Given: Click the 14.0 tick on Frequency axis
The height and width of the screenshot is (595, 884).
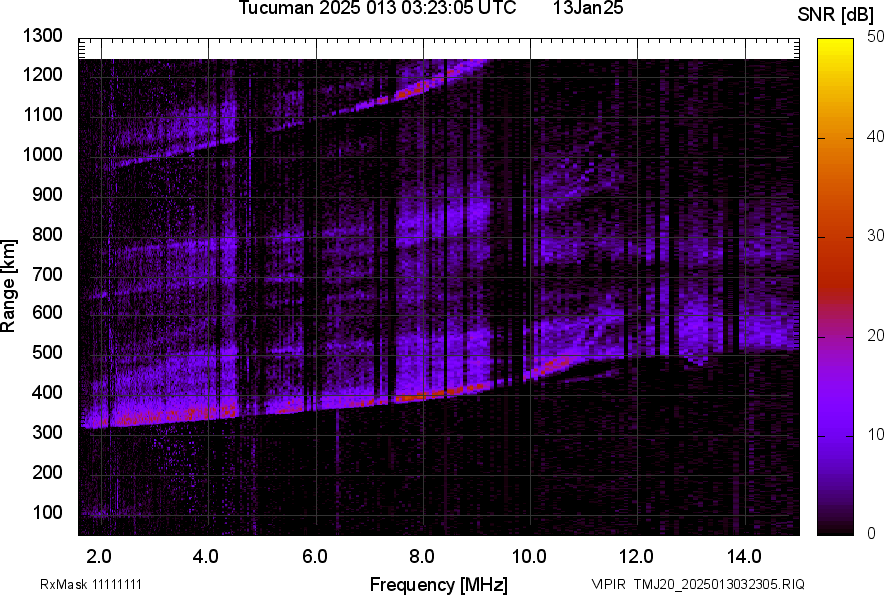Looking at the screenshot, I should (x=743, y=556).
